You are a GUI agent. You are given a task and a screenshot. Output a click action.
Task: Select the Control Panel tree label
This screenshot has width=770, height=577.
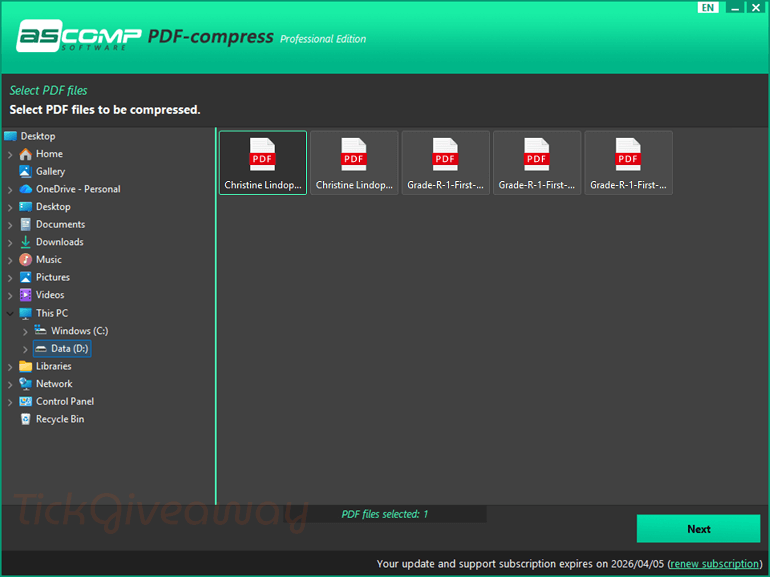(x=65, y=402)
